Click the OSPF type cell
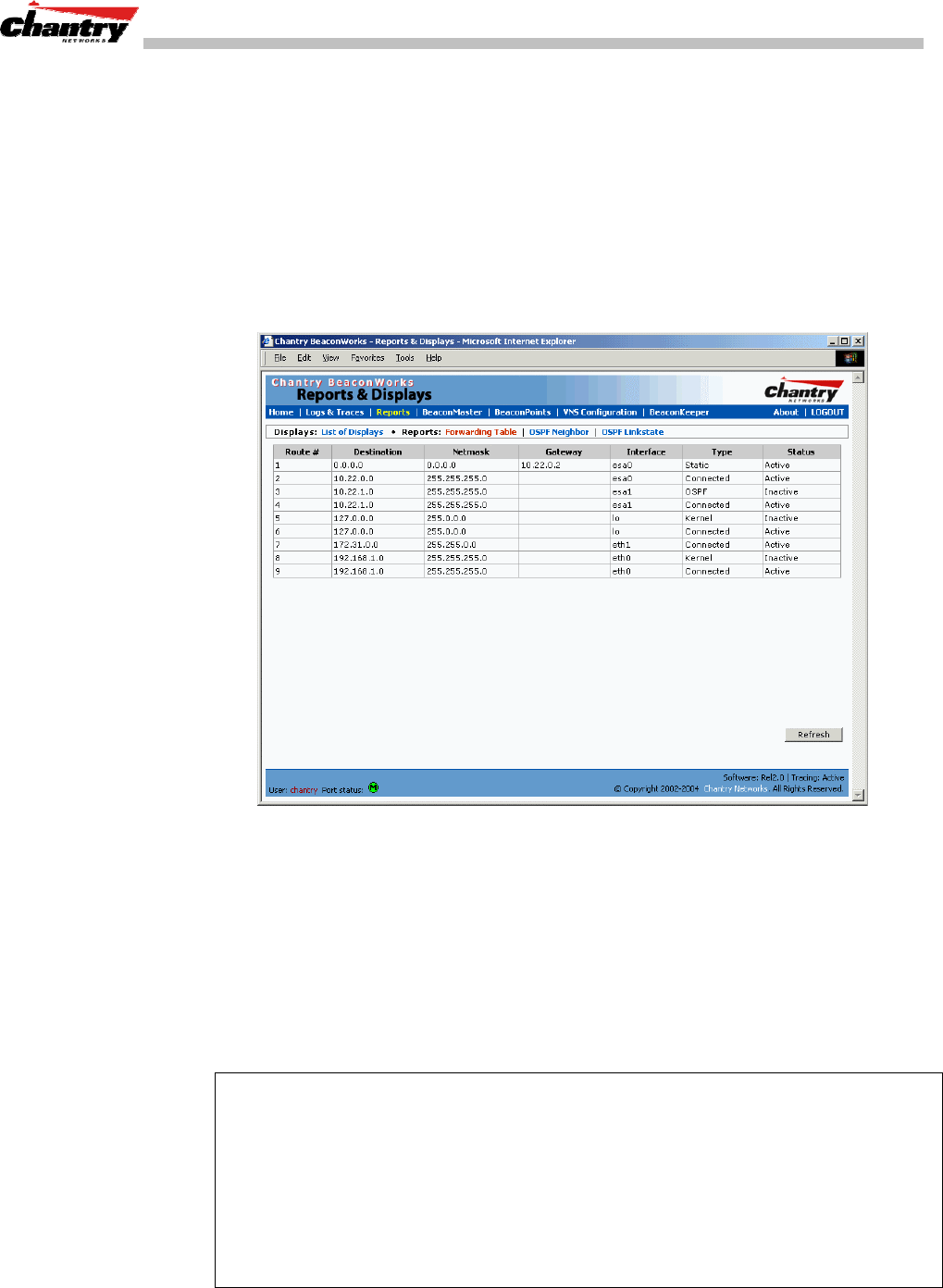The height and width of the screenshot is (1288, 943). pos(722,492)
